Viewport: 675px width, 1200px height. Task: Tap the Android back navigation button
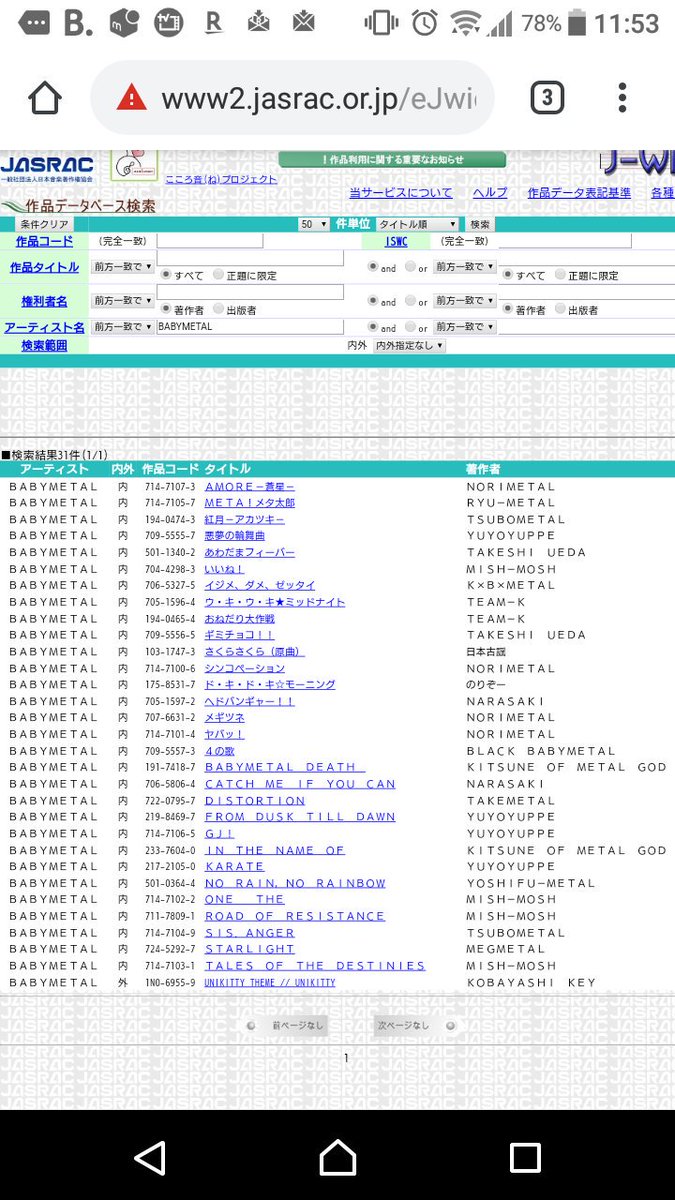(x=150, y=1157)
